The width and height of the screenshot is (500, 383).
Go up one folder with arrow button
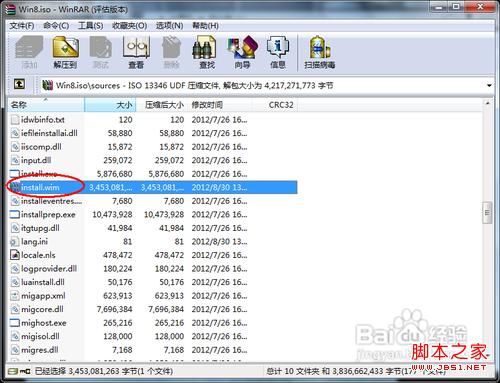click(19, 84)
